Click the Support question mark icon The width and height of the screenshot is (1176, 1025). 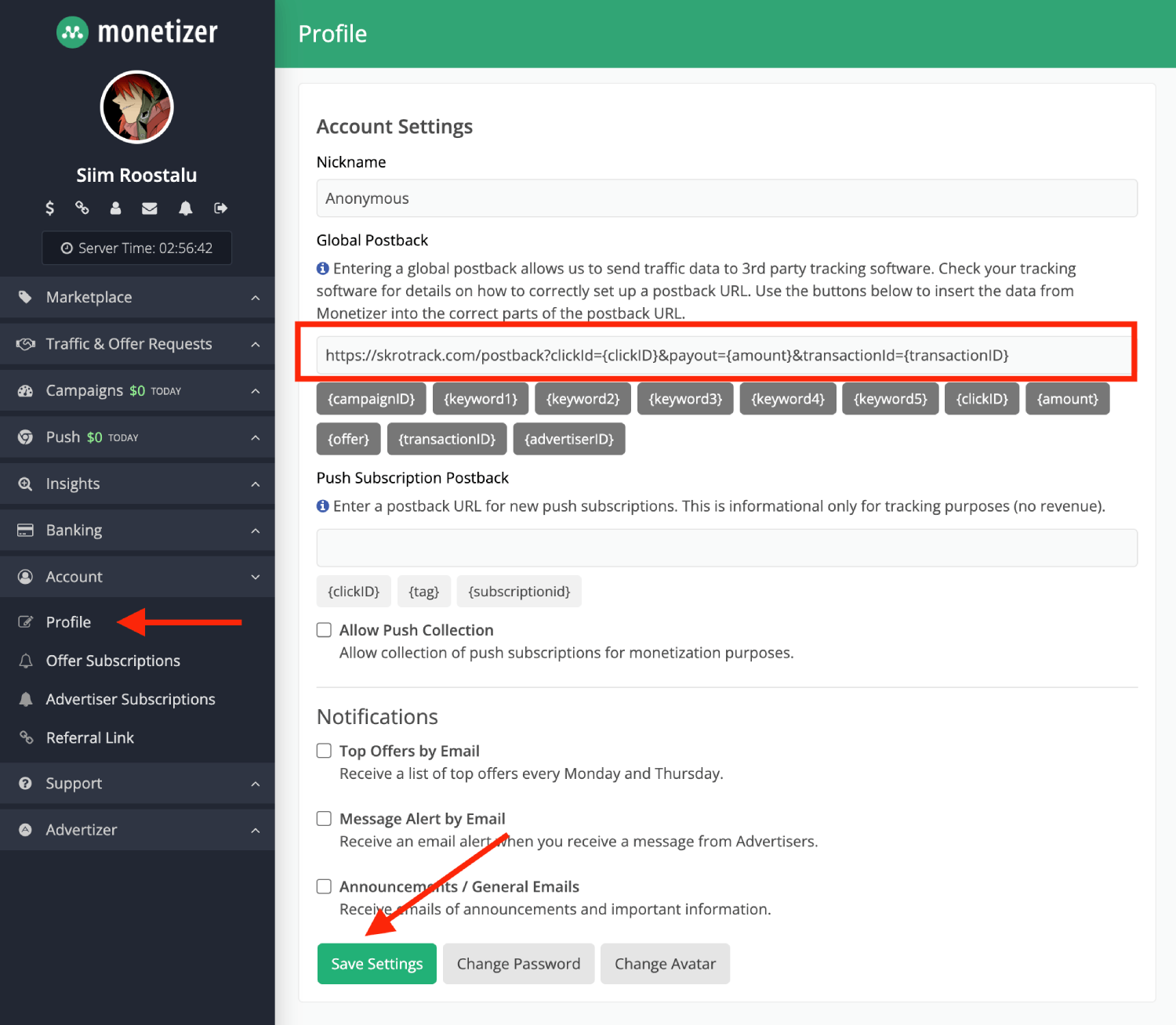pos(26,784)
